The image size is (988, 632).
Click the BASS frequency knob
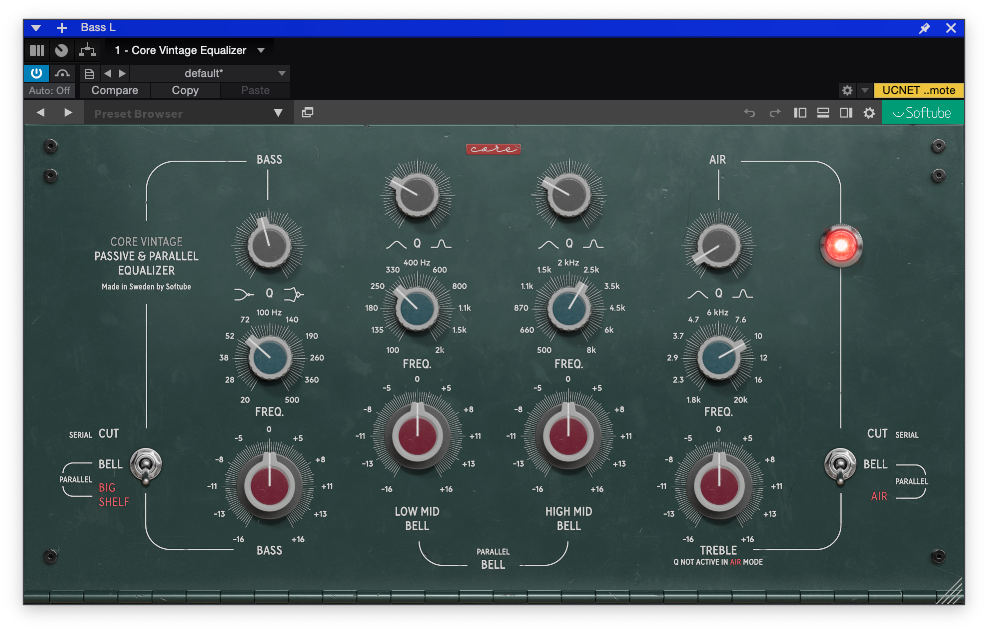click(270, 357)
